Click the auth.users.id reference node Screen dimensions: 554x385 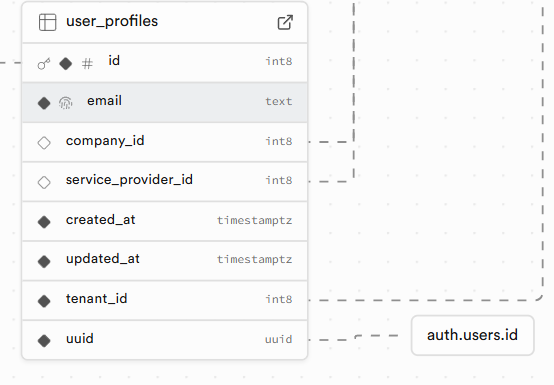click(x=472, y=335)
